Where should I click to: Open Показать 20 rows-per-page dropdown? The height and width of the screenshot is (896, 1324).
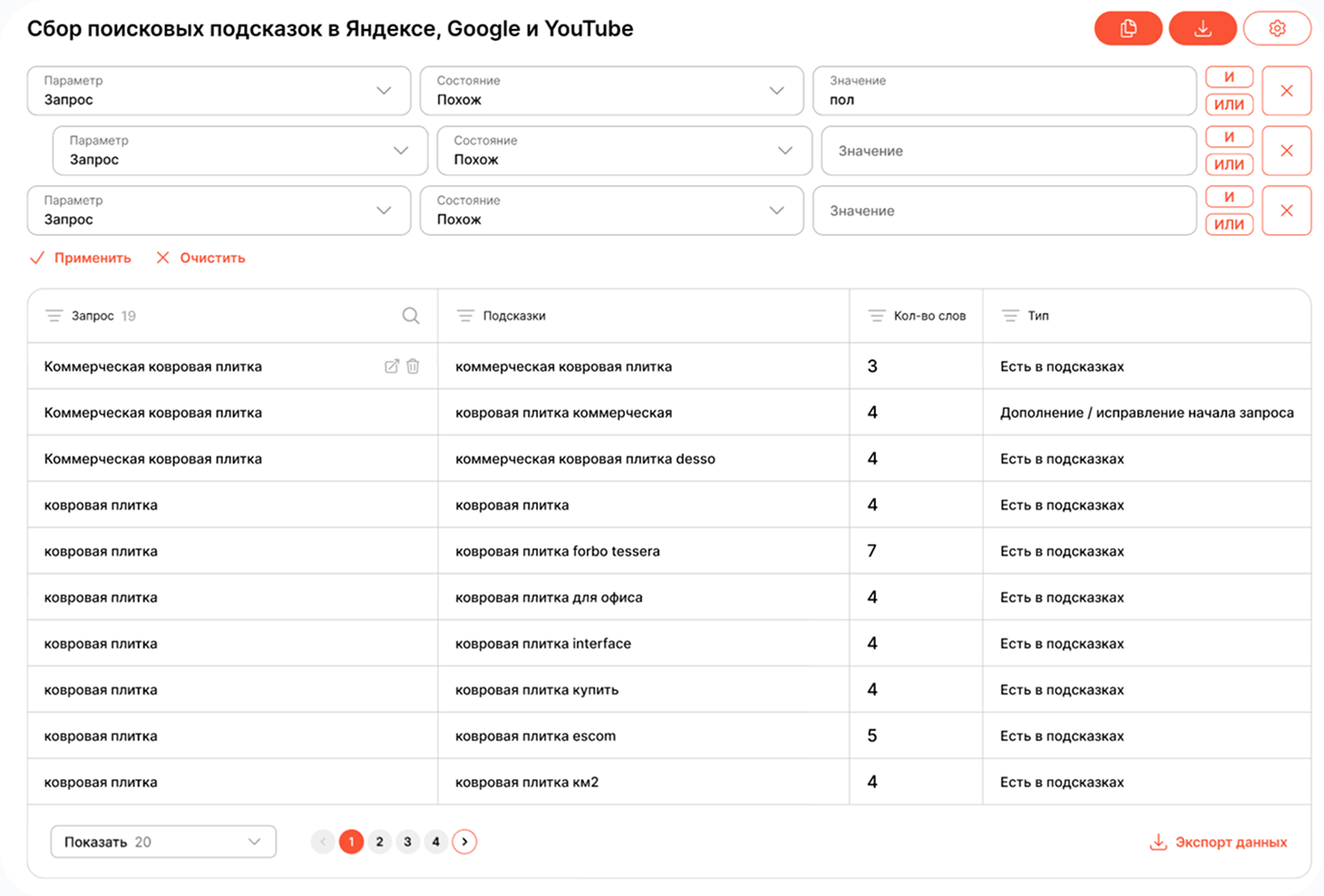click(x=163, y=842)
